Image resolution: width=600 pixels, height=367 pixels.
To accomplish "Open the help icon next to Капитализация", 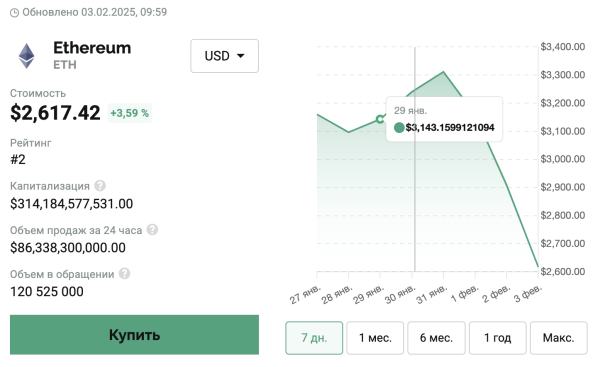I will [100, 186].
